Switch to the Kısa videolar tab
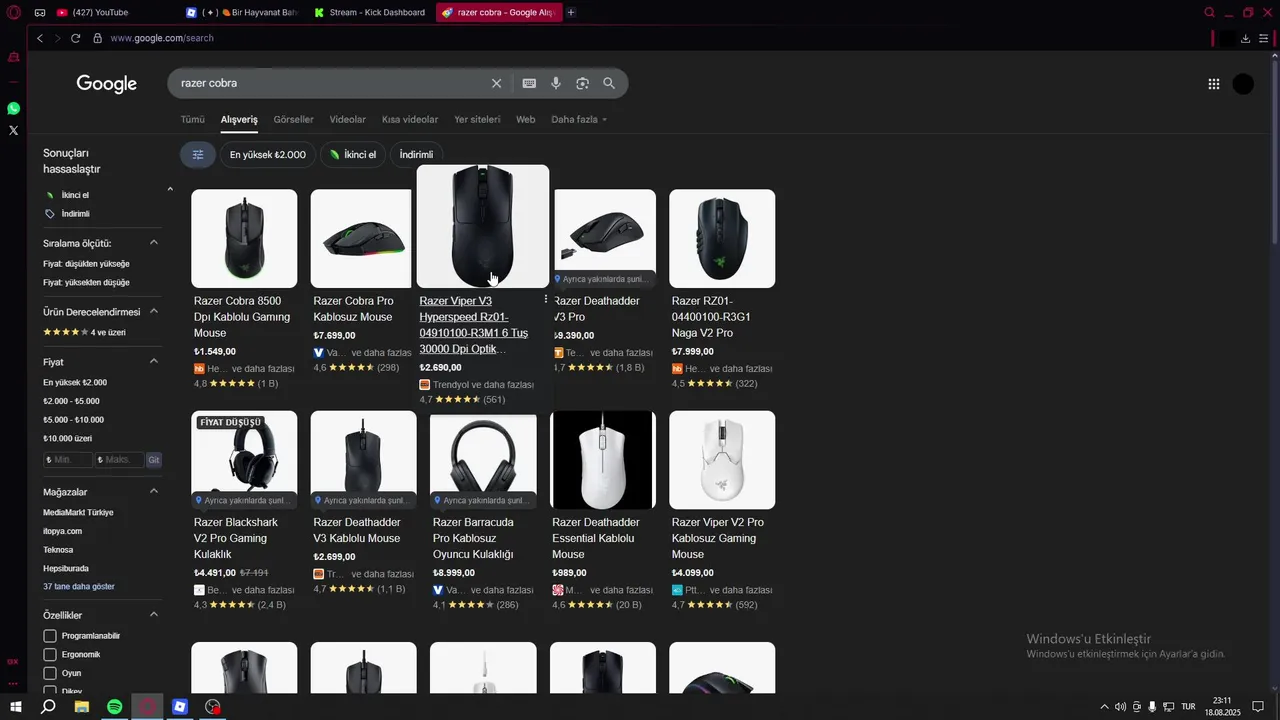This screenshot has height=720, width=1280. (410, 119)
